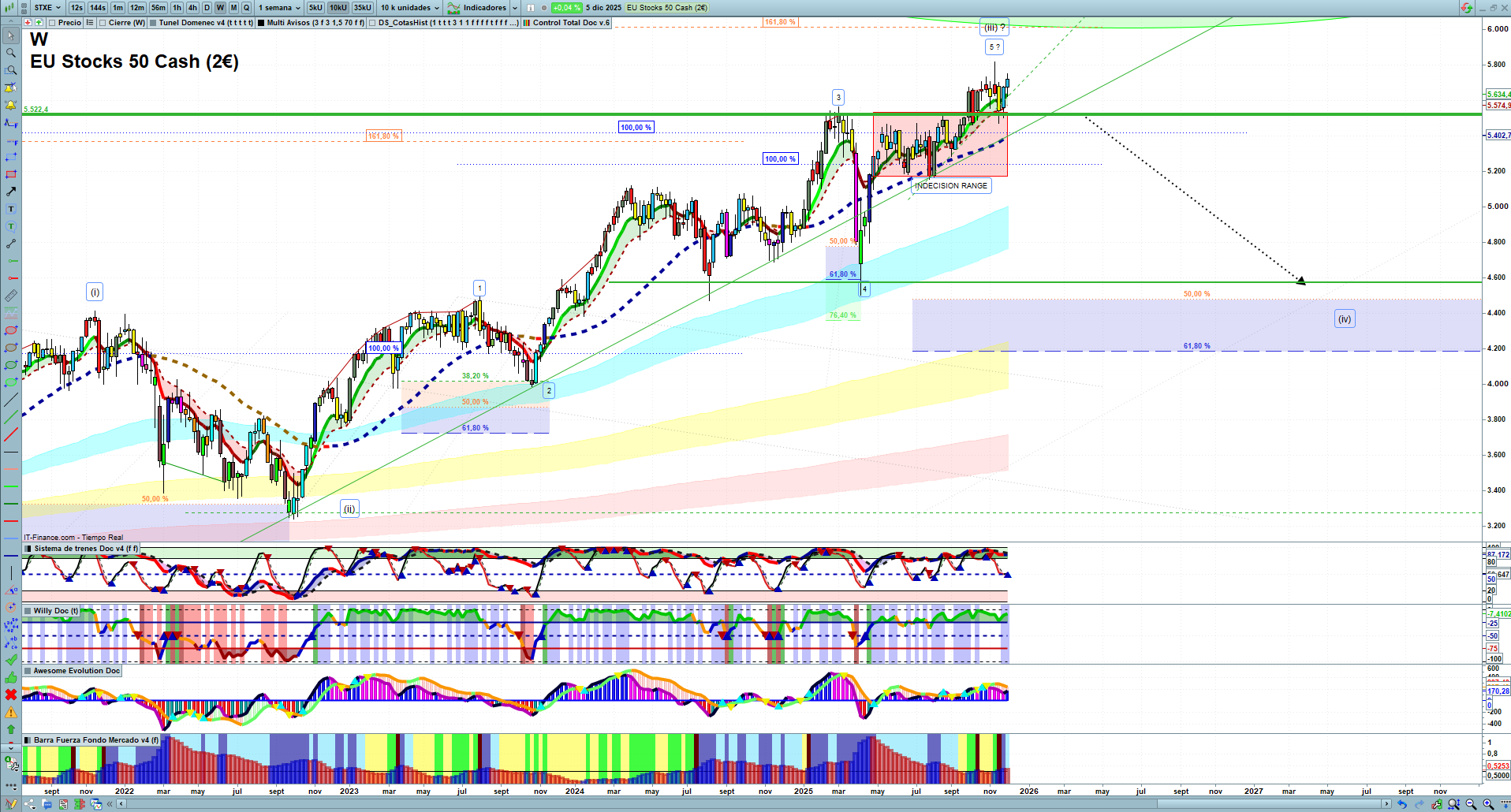Screen dimensions: 1511x812
Task: Select the alert bell tool
Action: tap(11, 105)
